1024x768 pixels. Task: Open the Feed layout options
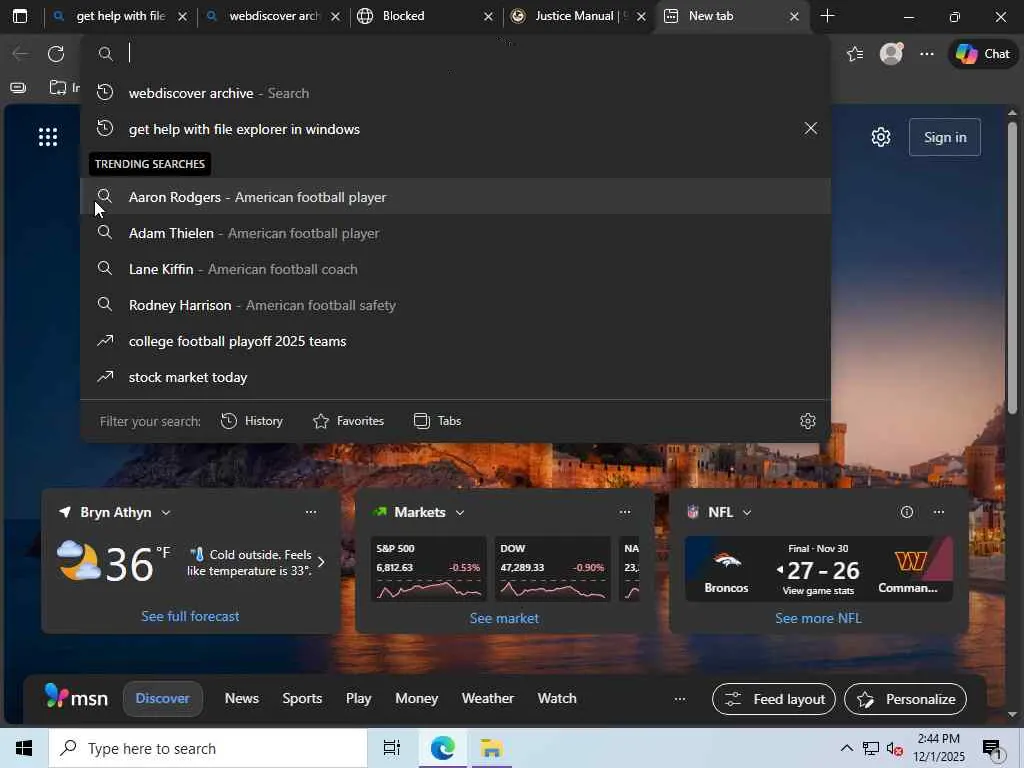pos(774,699)
